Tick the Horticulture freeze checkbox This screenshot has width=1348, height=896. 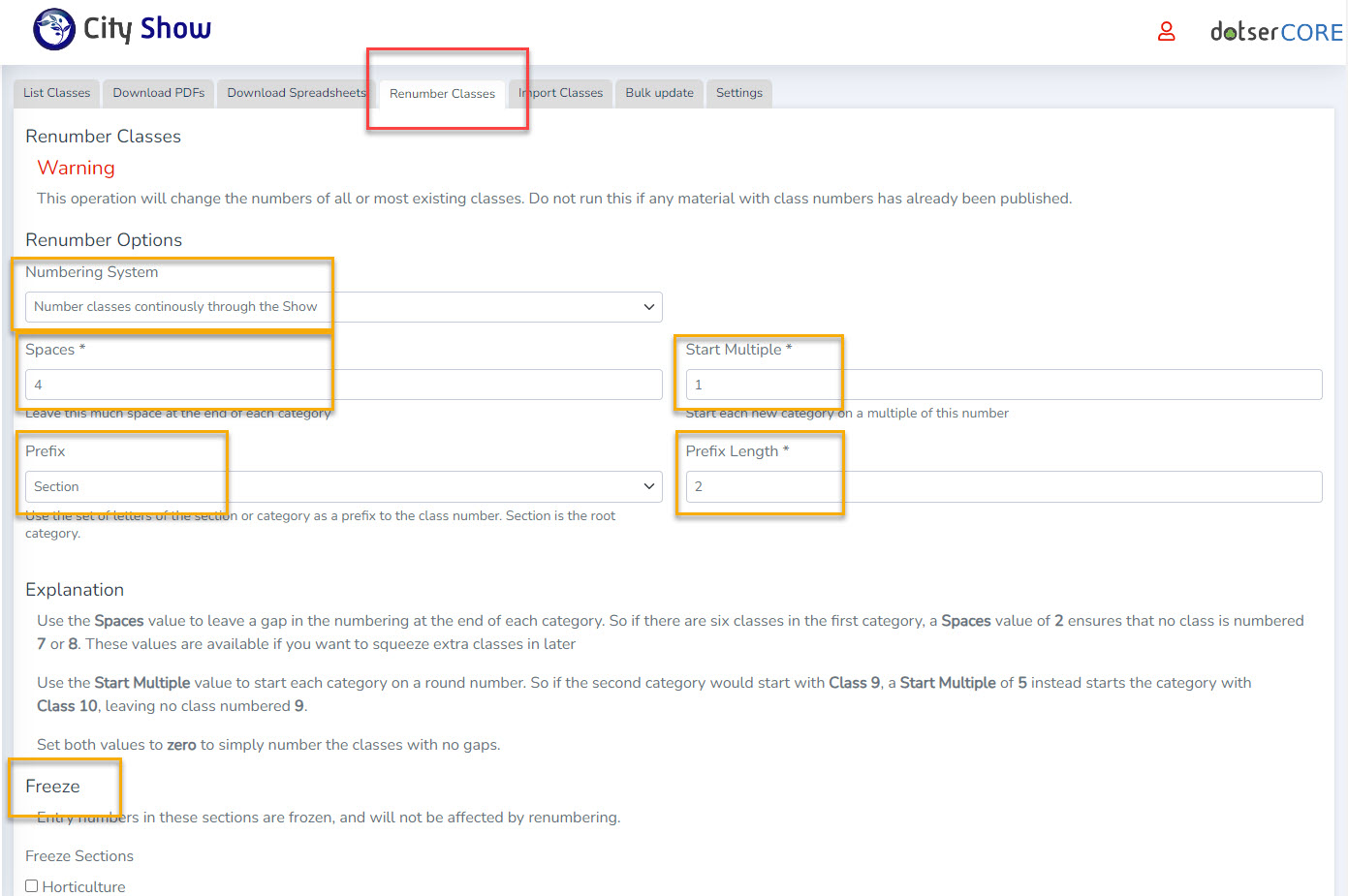click(32, 885)
